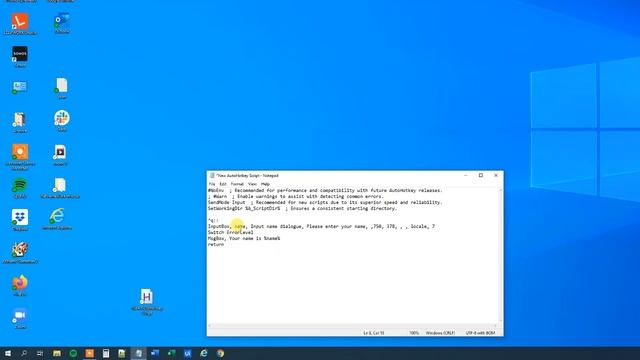The image size is (640, 360).
Task: Click 'UTF-8 with BOM' in status bar
Action: tap(480, 333)
